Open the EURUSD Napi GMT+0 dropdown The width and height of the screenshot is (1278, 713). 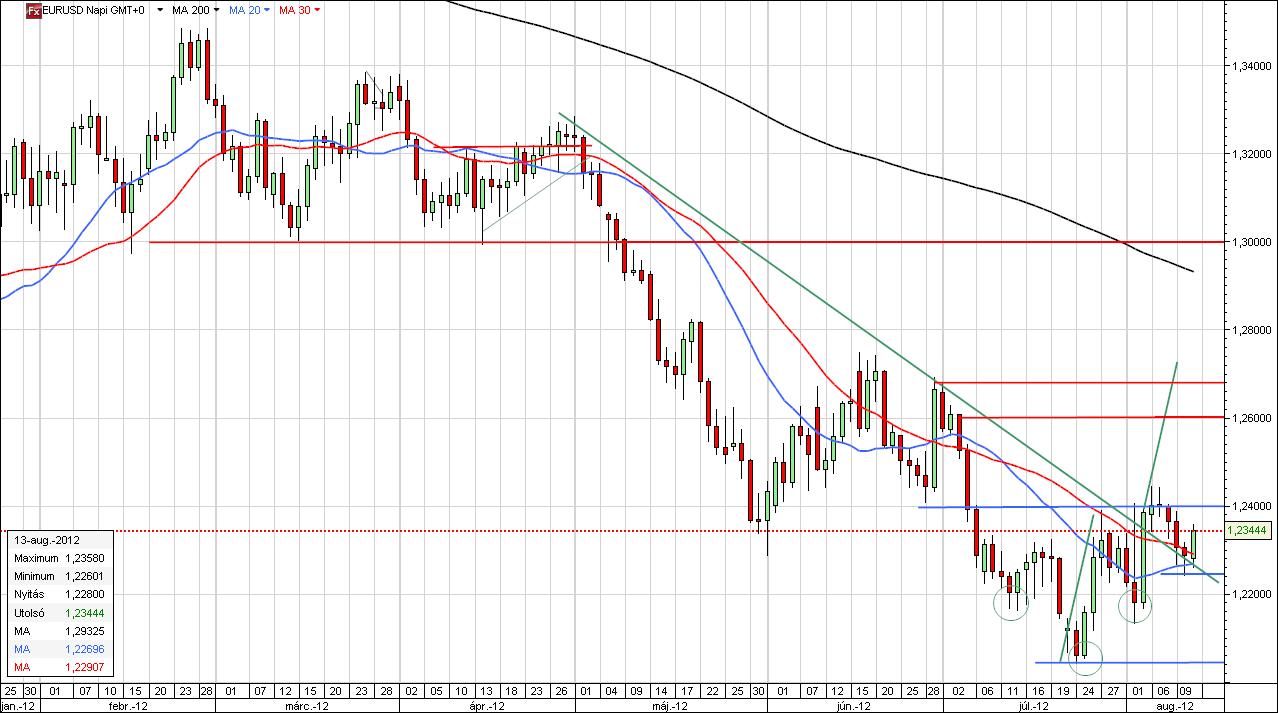[x=160, y=10]
